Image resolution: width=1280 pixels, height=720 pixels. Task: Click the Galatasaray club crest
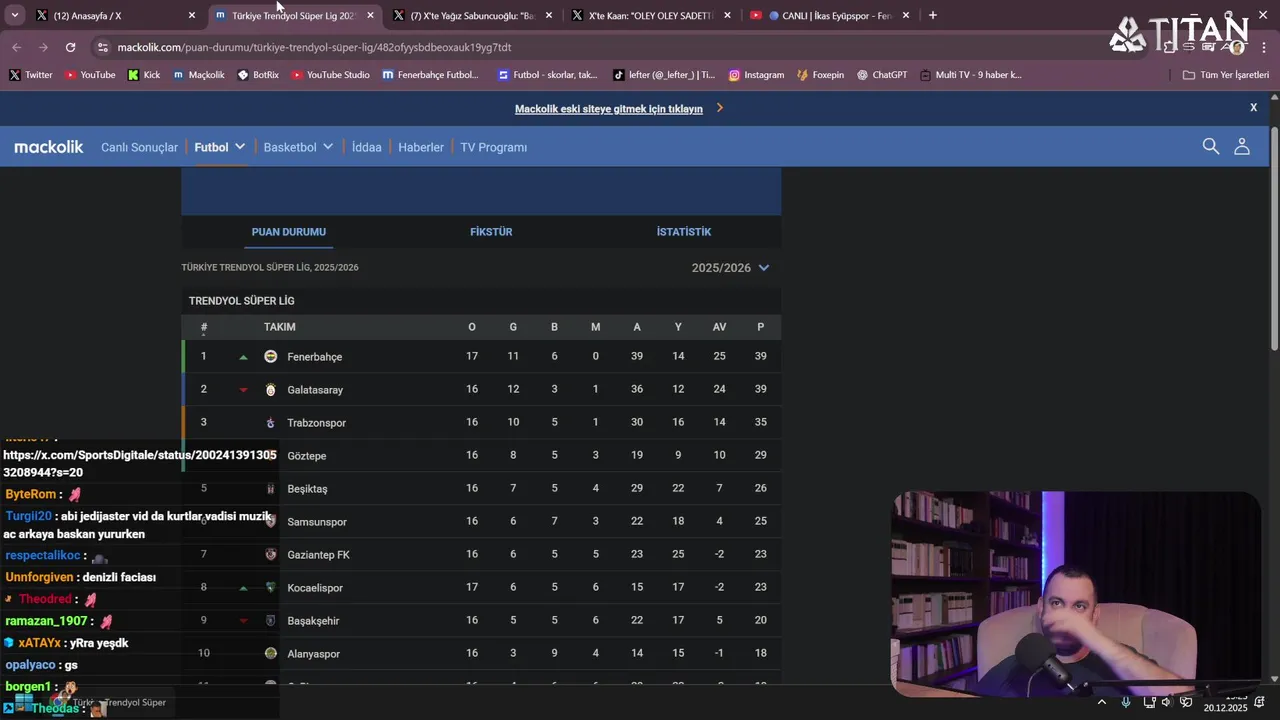[x=270, y=390]
